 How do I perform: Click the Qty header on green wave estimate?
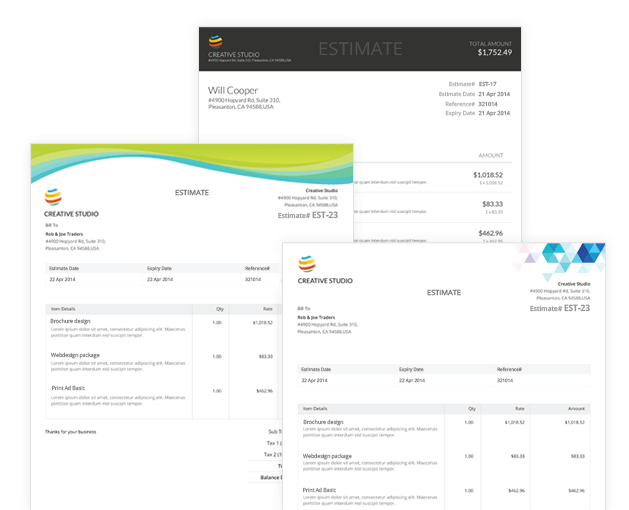[220, 309]
